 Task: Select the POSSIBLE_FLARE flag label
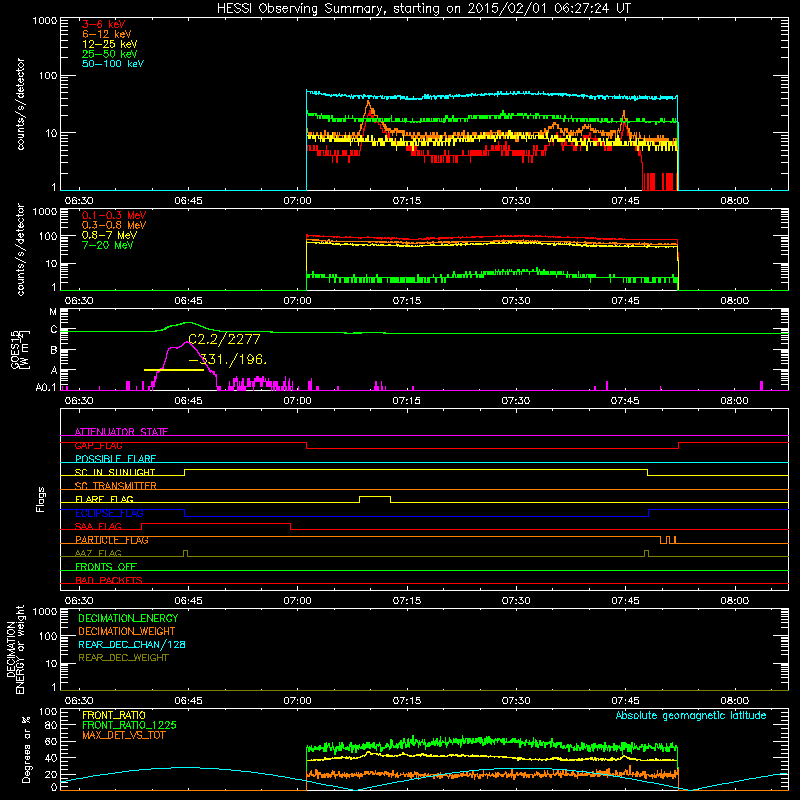point(115,459)
